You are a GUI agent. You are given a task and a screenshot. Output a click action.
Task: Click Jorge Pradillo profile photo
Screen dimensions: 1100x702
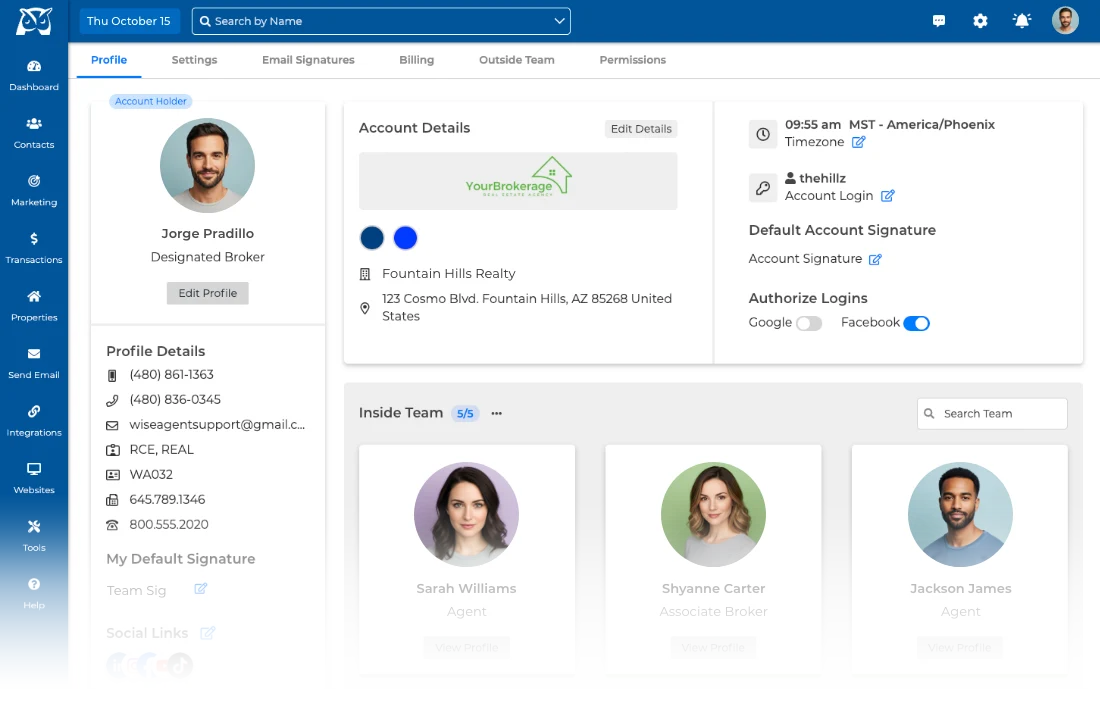click(x=208, y=166)
